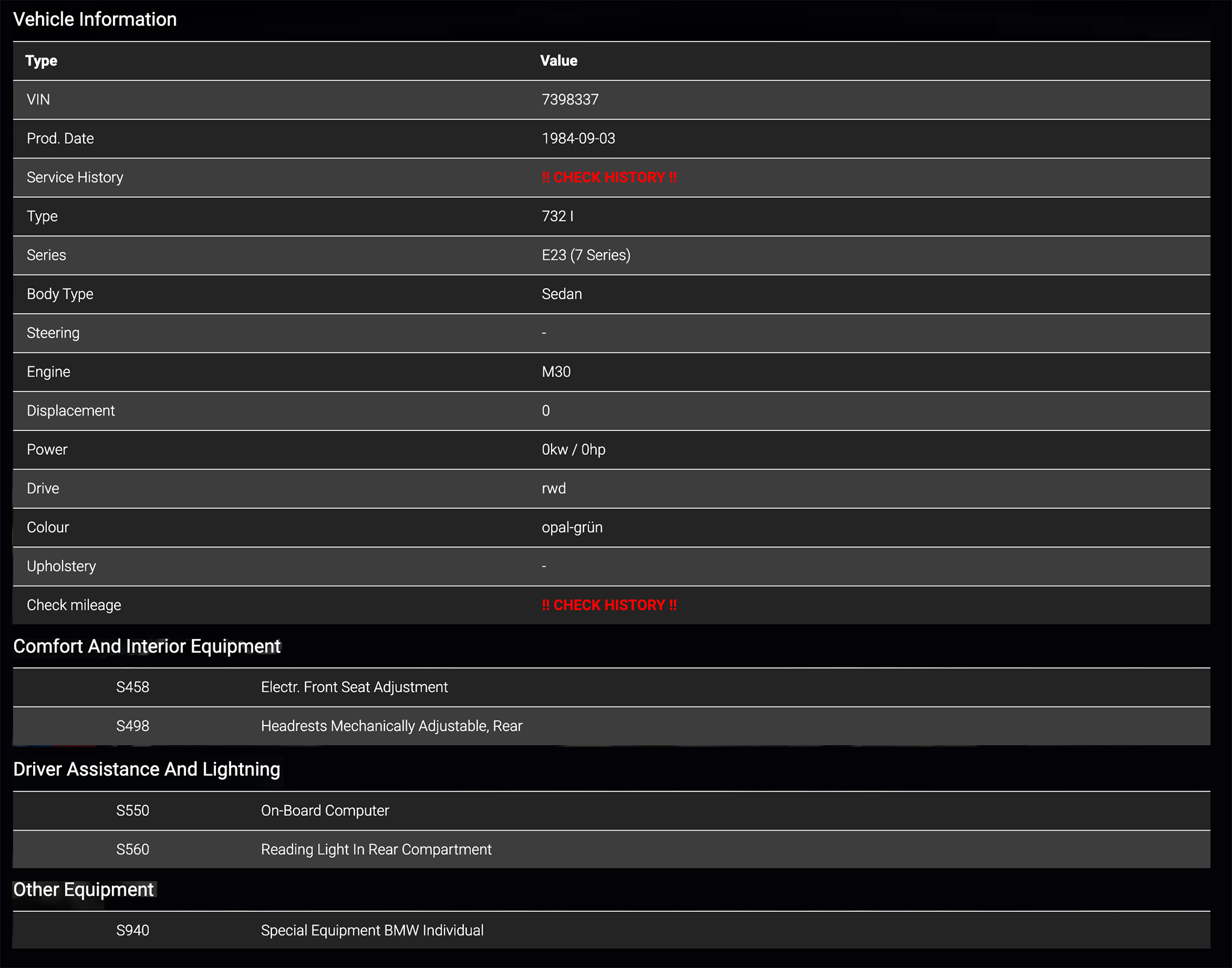Click the S498 equipment code
This screenshot has width=1232, height=968.
click(x=132, y=726)
